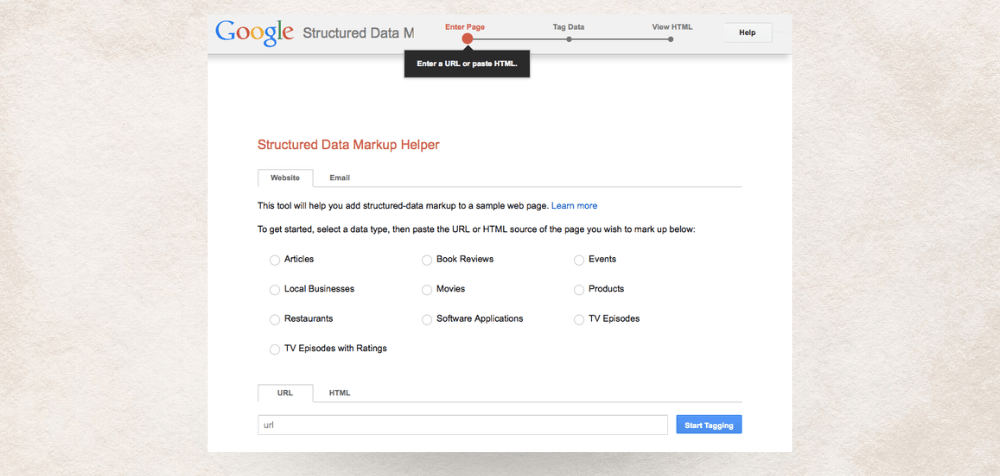
Task: Click the Structured Data Markup Helper heading
Action: click(x=348, y=145)
